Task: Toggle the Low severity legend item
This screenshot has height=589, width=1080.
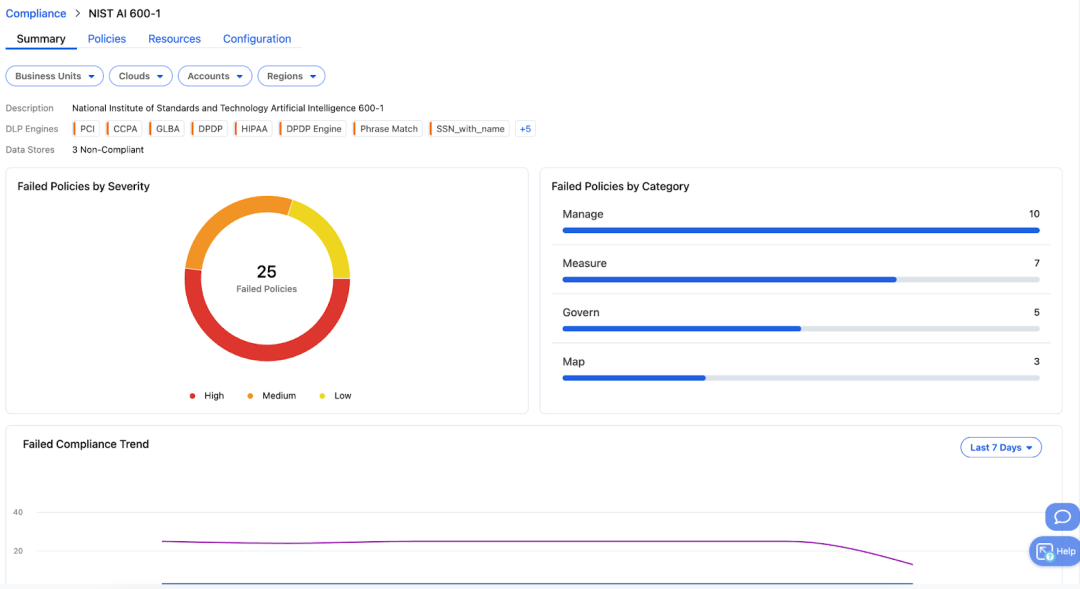Action: (335, 396)
